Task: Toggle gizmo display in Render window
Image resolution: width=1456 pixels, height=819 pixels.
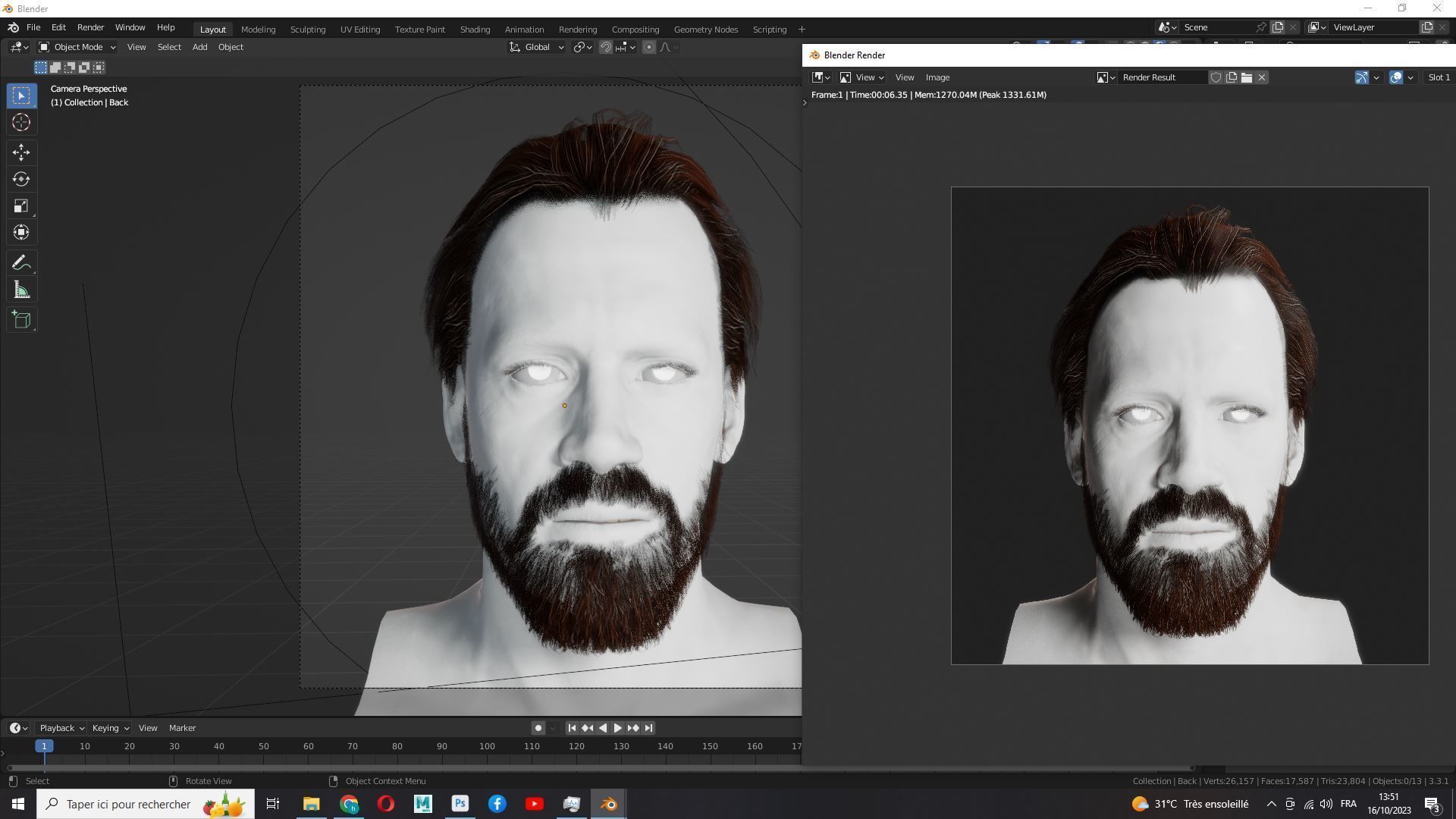Action: [1362, 77]
